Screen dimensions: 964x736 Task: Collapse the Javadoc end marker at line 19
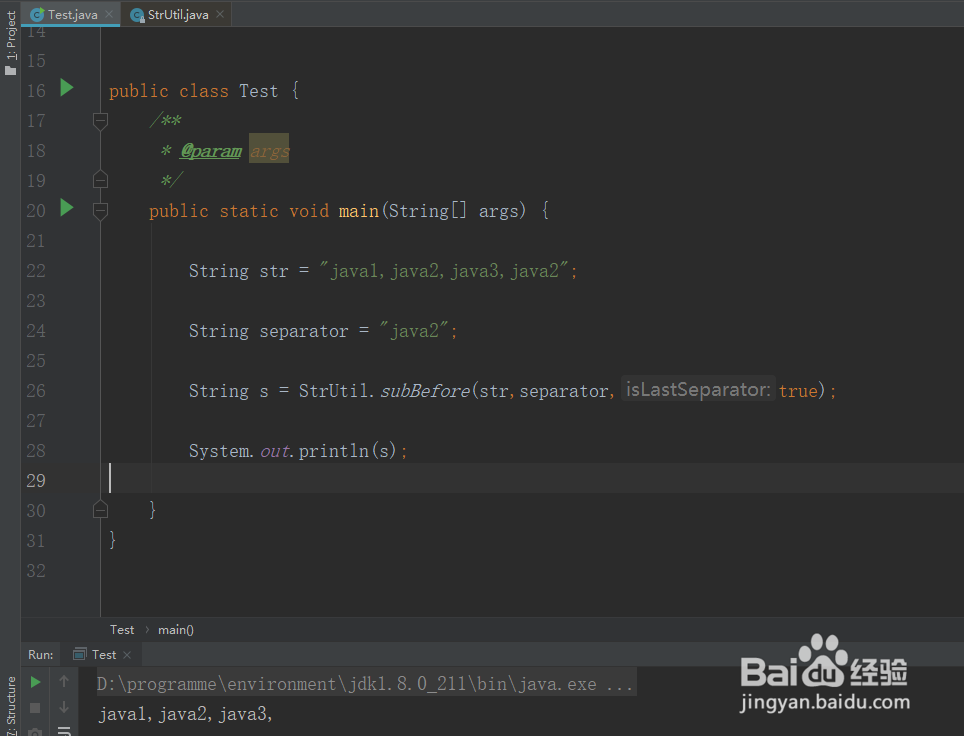[100, 180]
